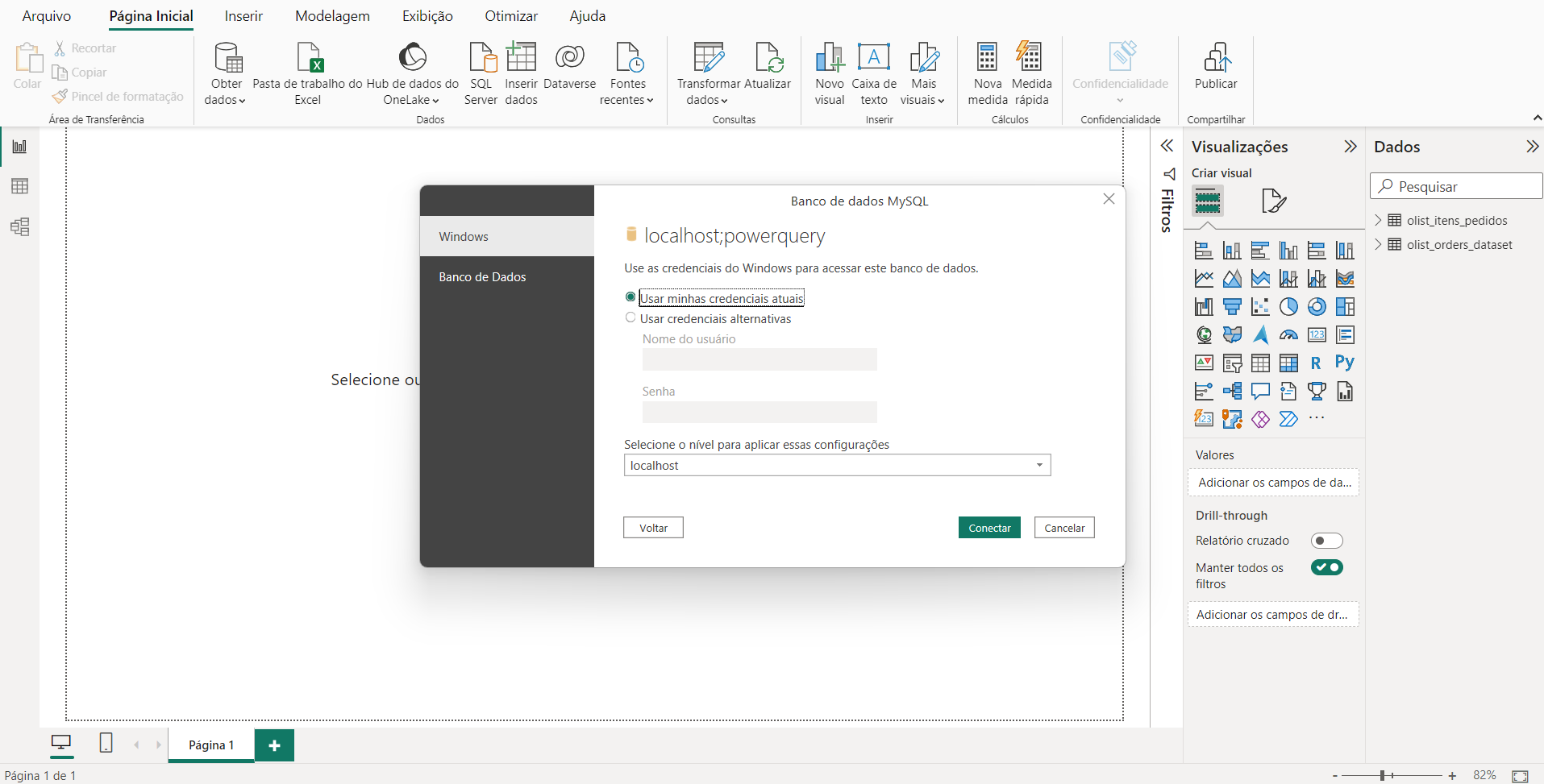Collapse the ribbon
The height and width of the screenshot is (784, 1544).
pos(1537,118)
